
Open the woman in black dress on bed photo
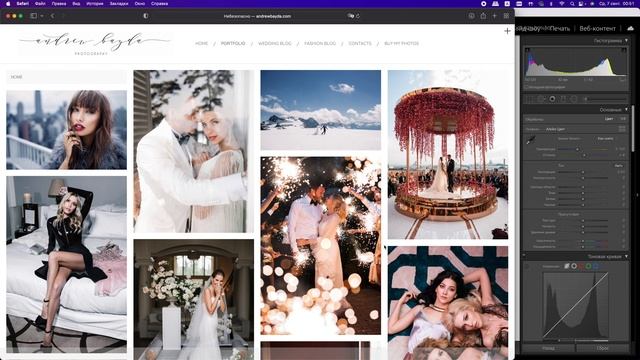click(x=67, y=264)
